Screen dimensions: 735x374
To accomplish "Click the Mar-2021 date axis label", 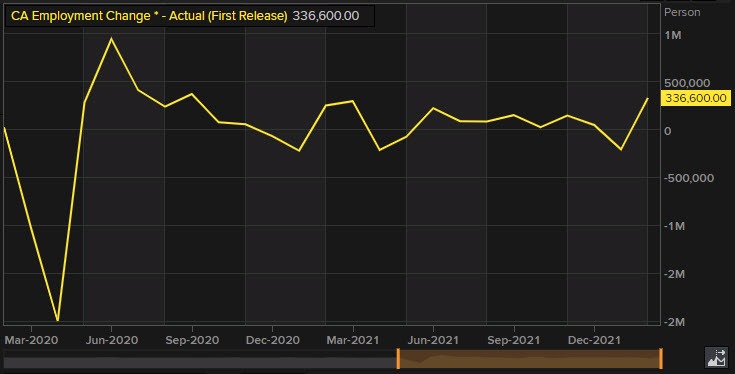I will 353,340.
